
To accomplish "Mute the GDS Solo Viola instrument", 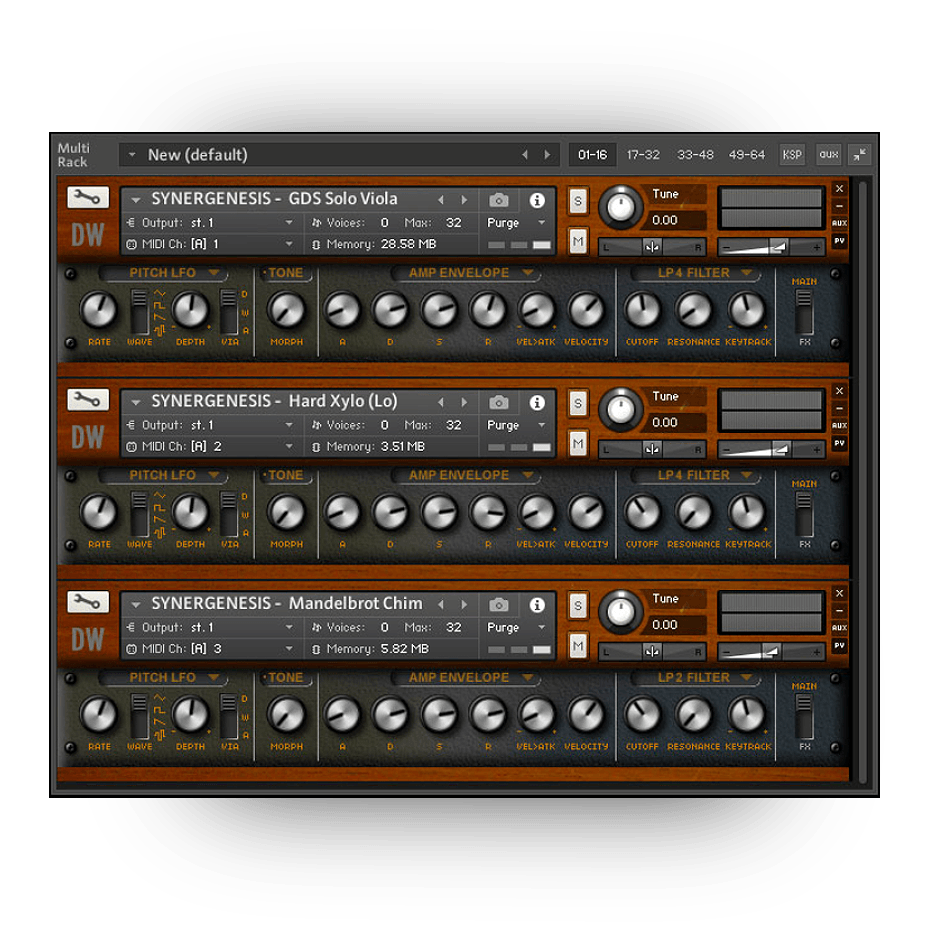I will [578, 241].
